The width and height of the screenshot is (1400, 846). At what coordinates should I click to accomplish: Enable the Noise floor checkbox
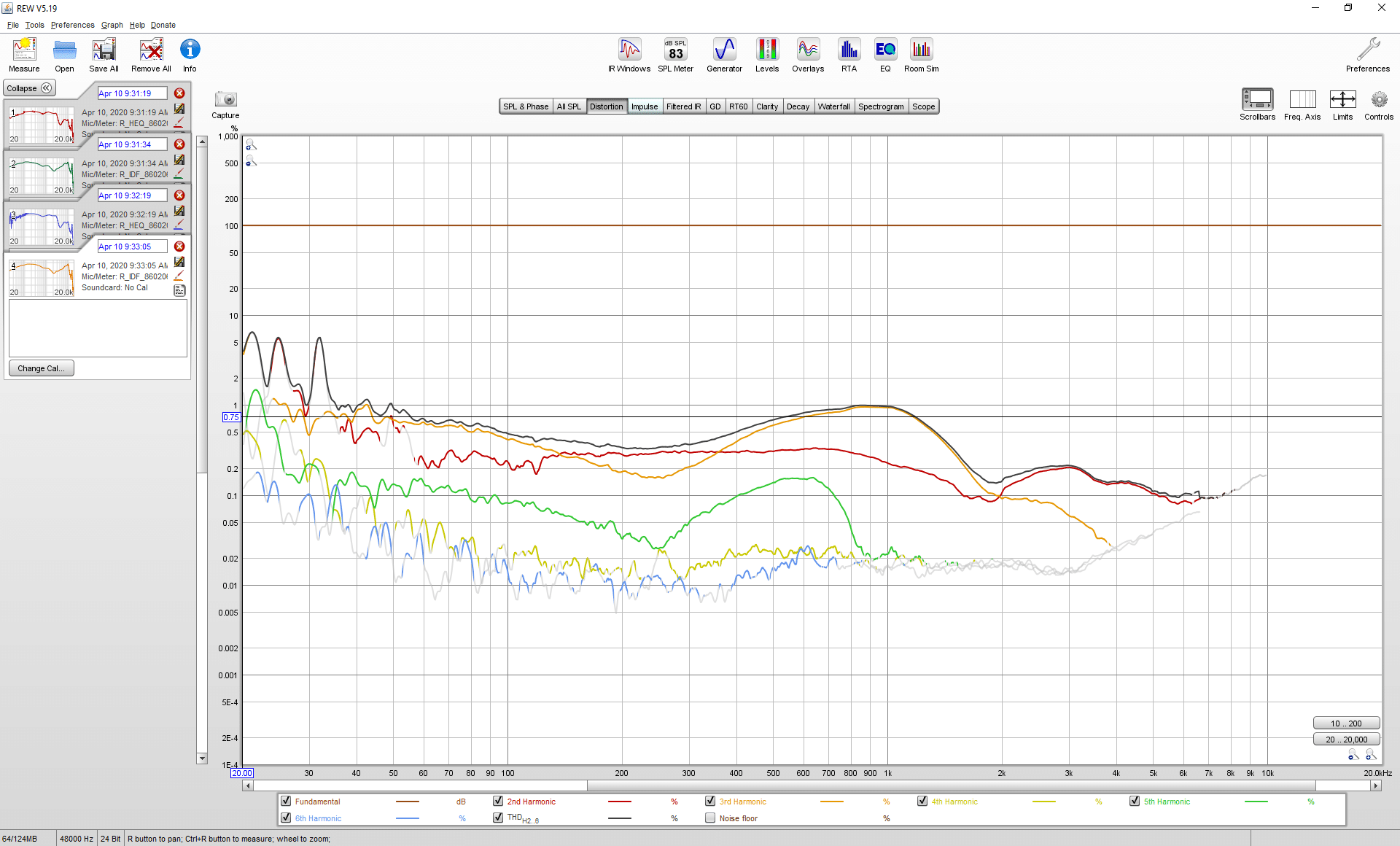[x=710, y=818]
